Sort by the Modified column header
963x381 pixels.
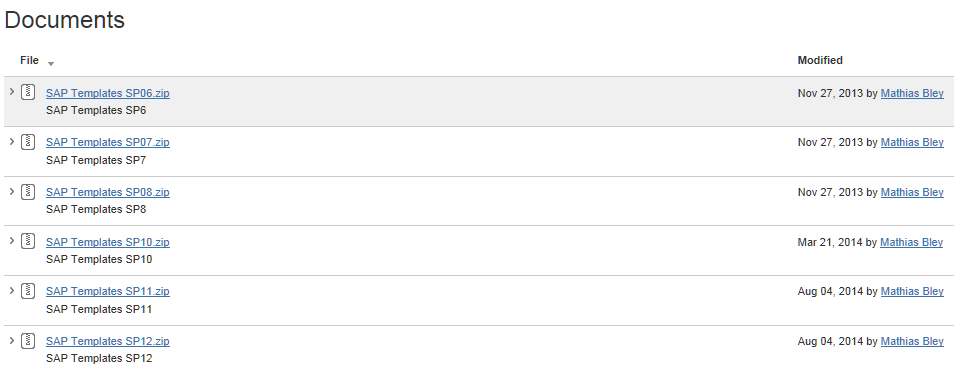(x=820, y=60)
